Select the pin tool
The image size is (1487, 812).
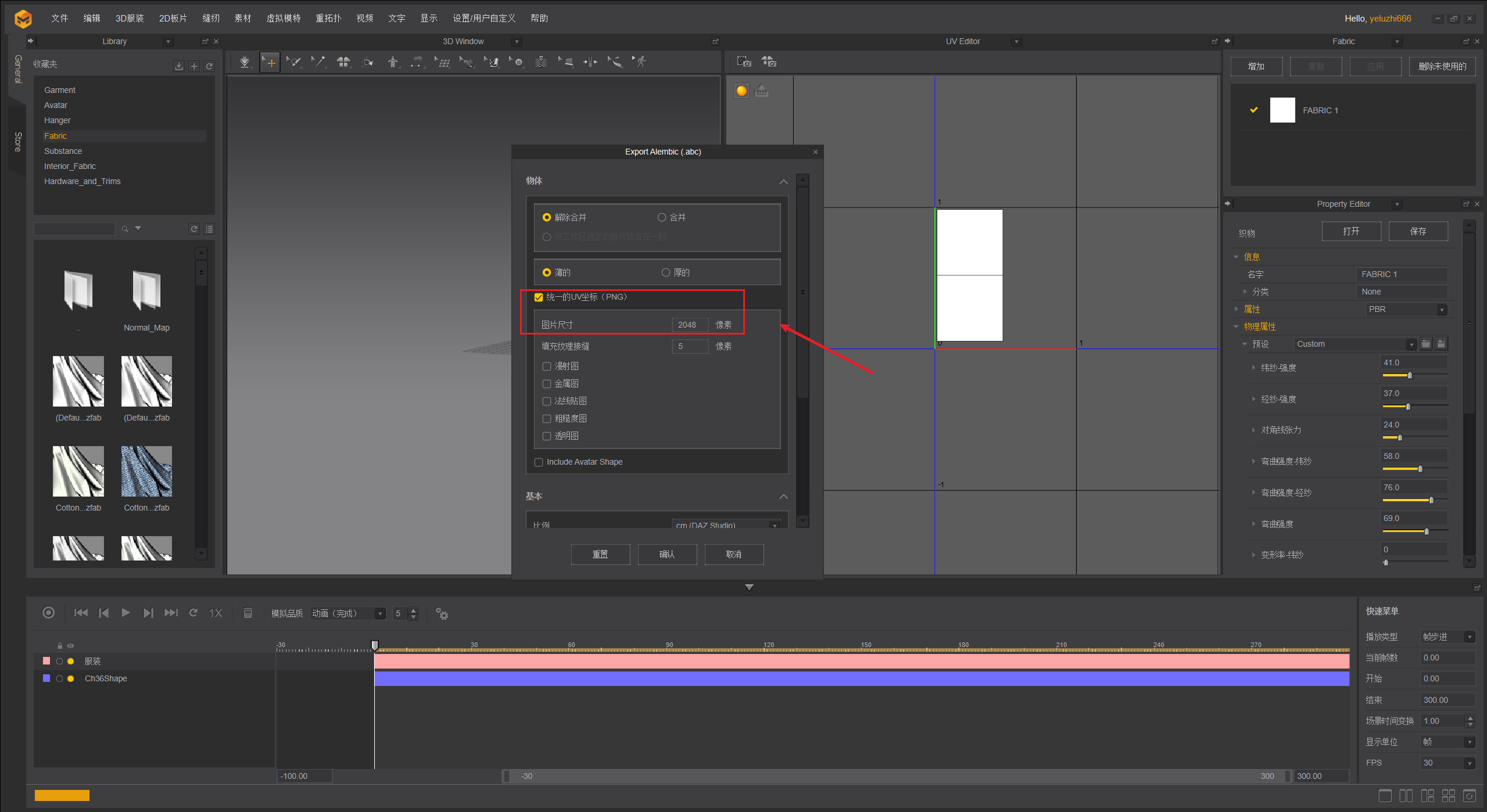tap(319, 62)
